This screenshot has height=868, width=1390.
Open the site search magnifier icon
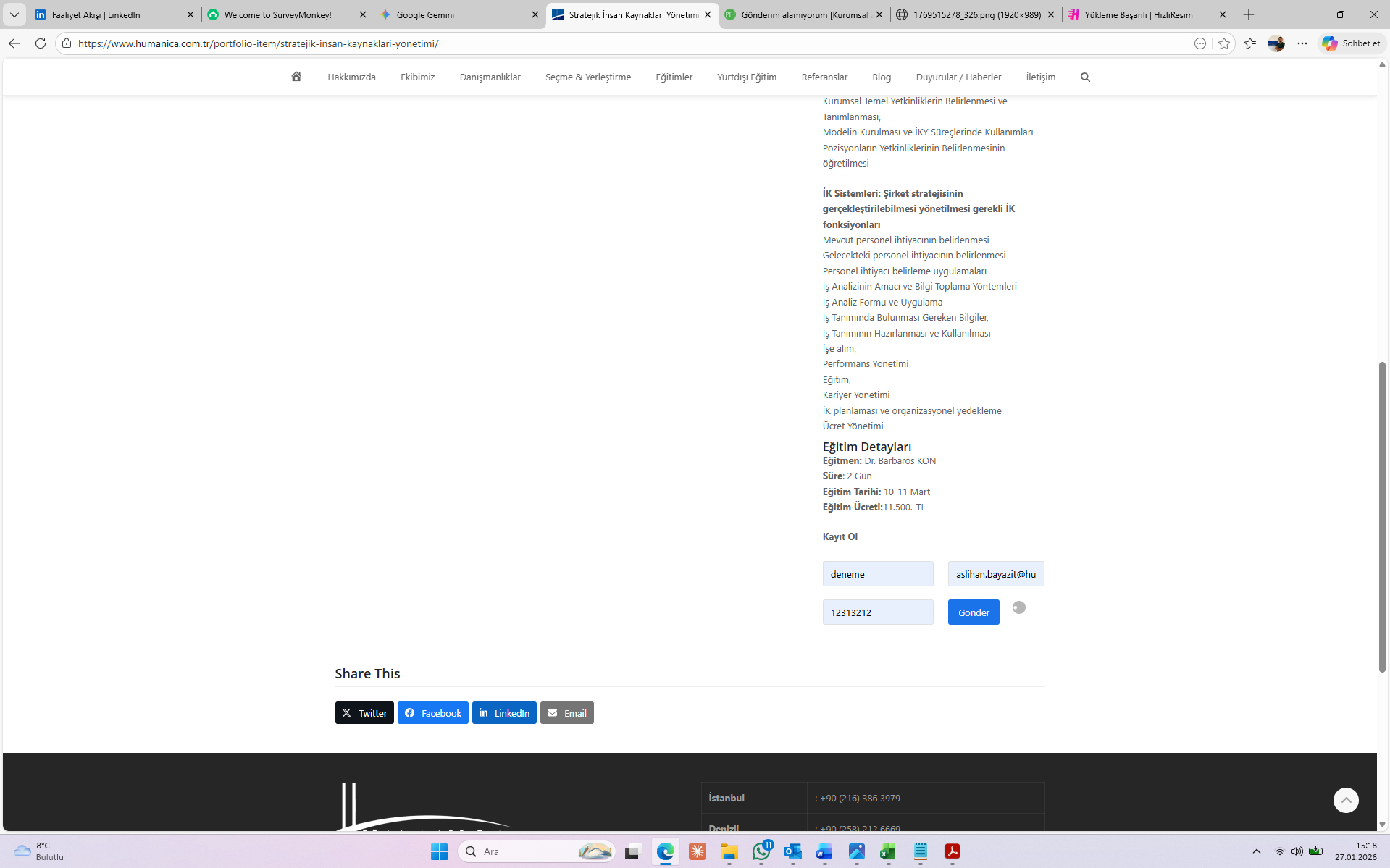(1085, 77)
